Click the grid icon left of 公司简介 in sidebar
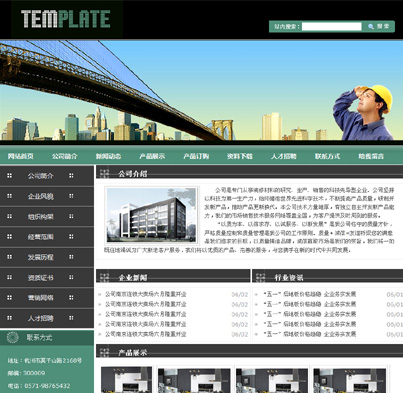The image size is (403, 393). 9,176
